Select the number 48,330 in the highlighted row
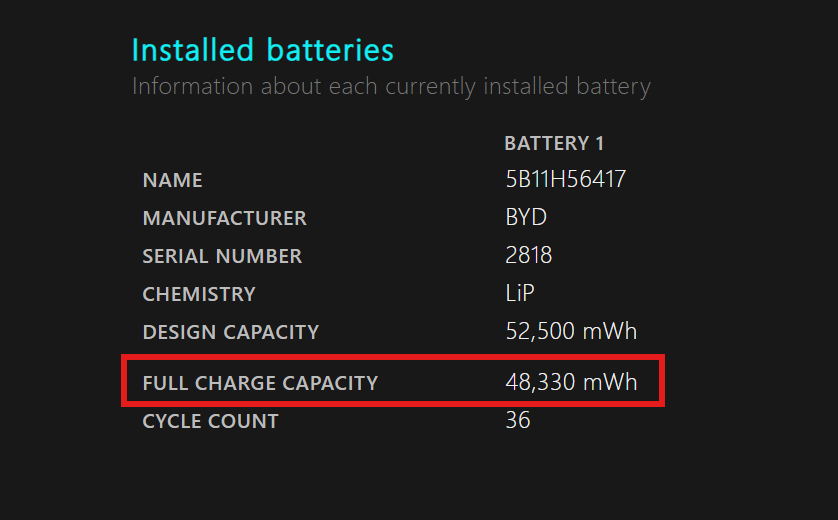This screenshot has width=838, height=520. pyautogui.click(x=541, y=382)
